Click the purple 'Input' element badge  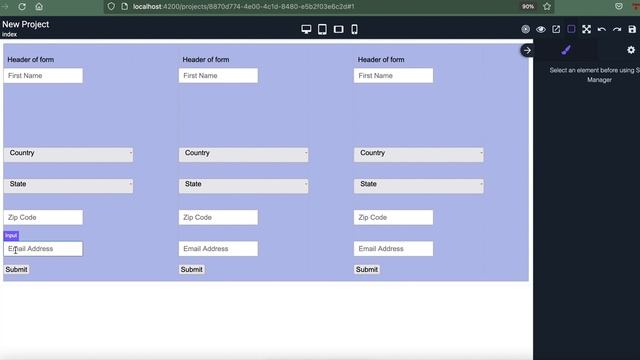[x=11, y=236]
